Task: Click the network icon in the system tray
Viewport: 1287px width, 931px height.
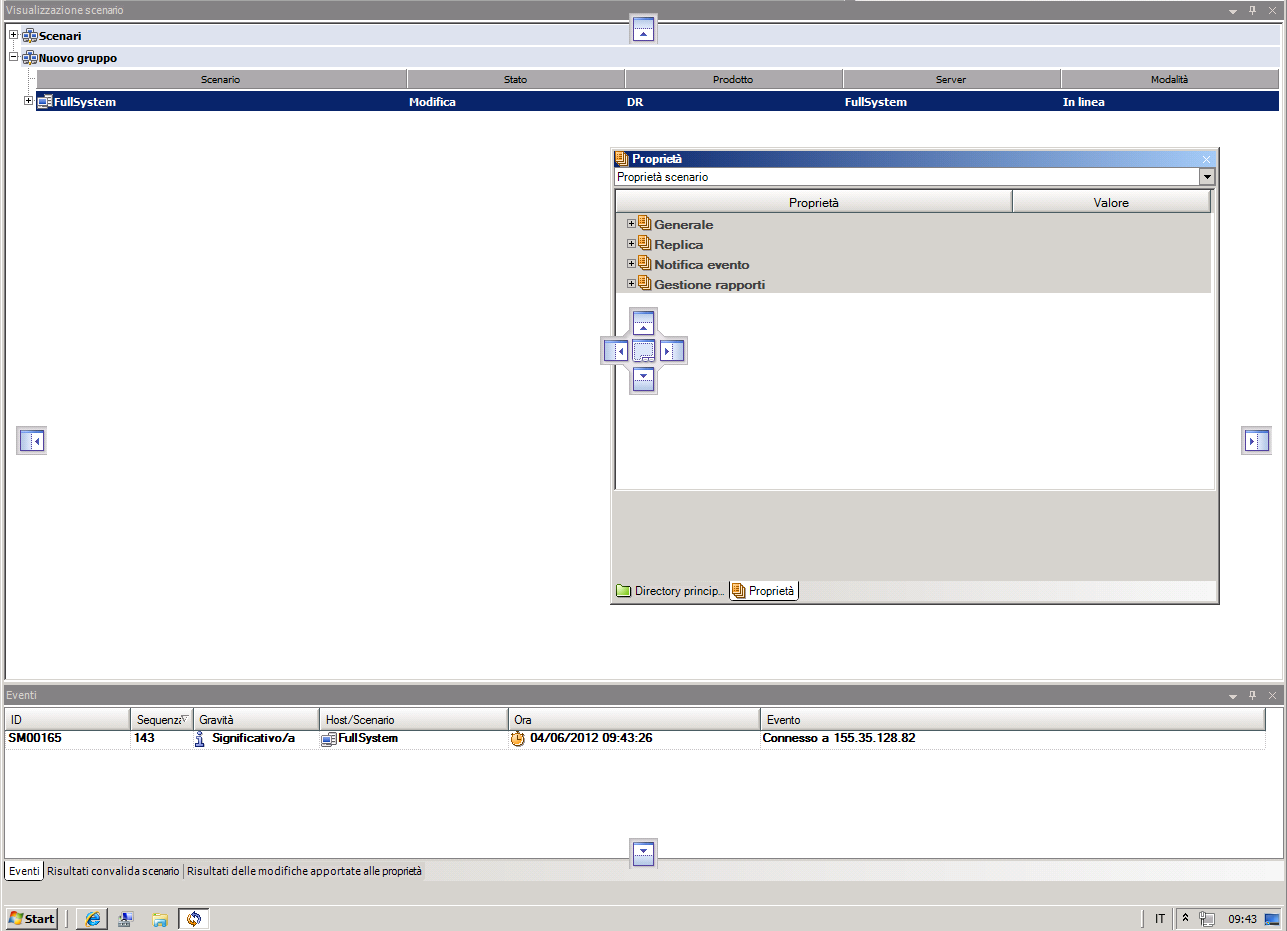Action: point(1207,919)
